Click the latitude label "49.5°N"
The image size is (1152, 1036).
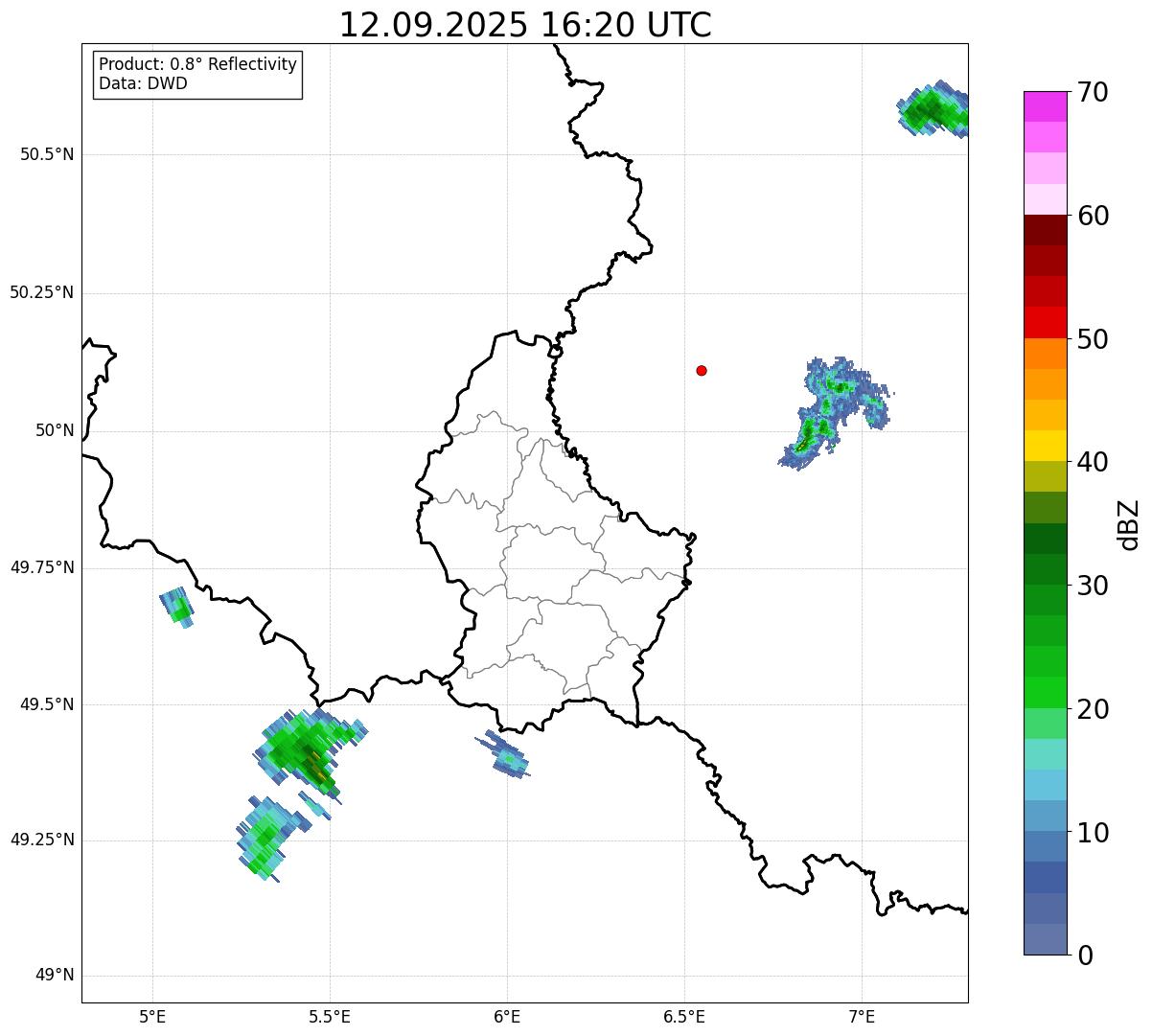click(x=47, y=704)
